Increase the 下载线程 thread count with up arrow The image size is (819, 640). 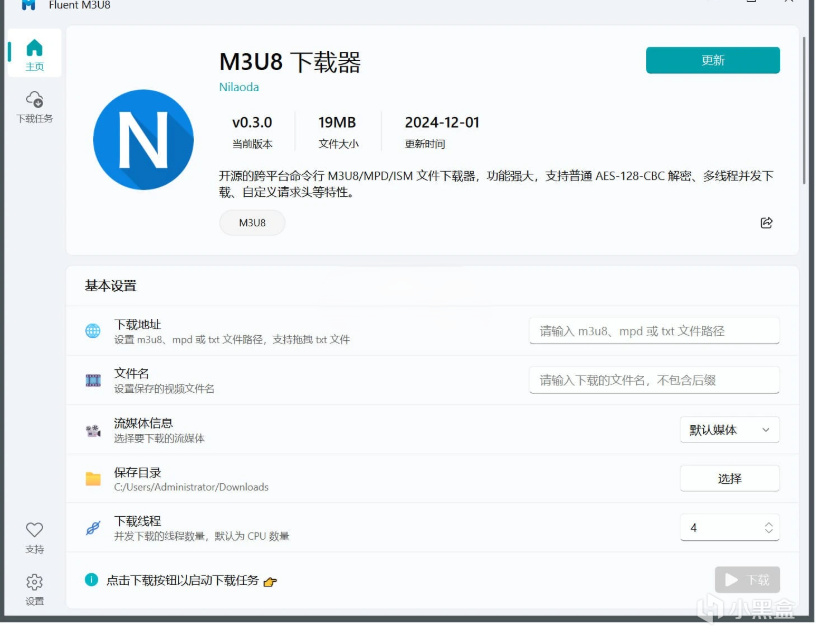click(x=768, y=524)
